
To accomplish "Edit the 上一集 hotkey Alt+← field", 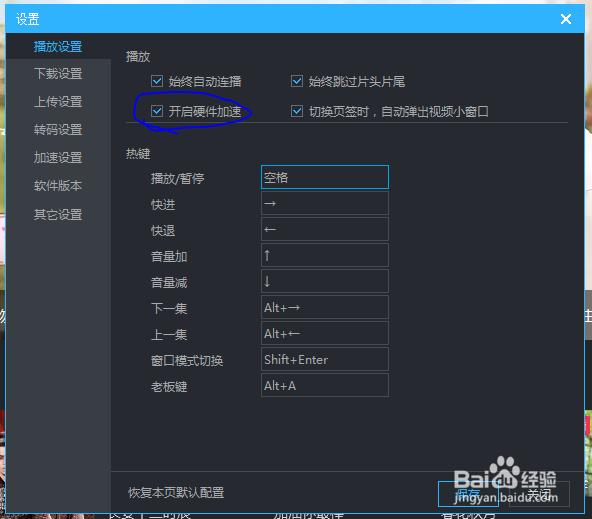I will [325, 333].
